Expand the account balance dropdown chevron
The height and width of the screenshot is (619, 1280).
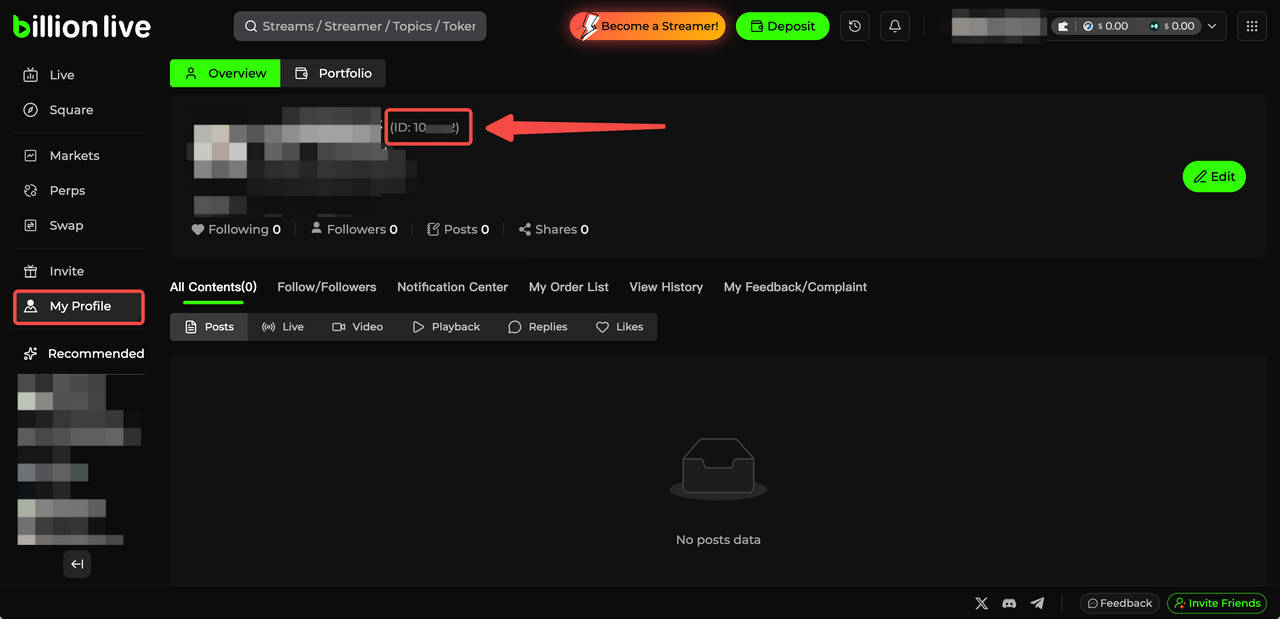(1213, 26)
